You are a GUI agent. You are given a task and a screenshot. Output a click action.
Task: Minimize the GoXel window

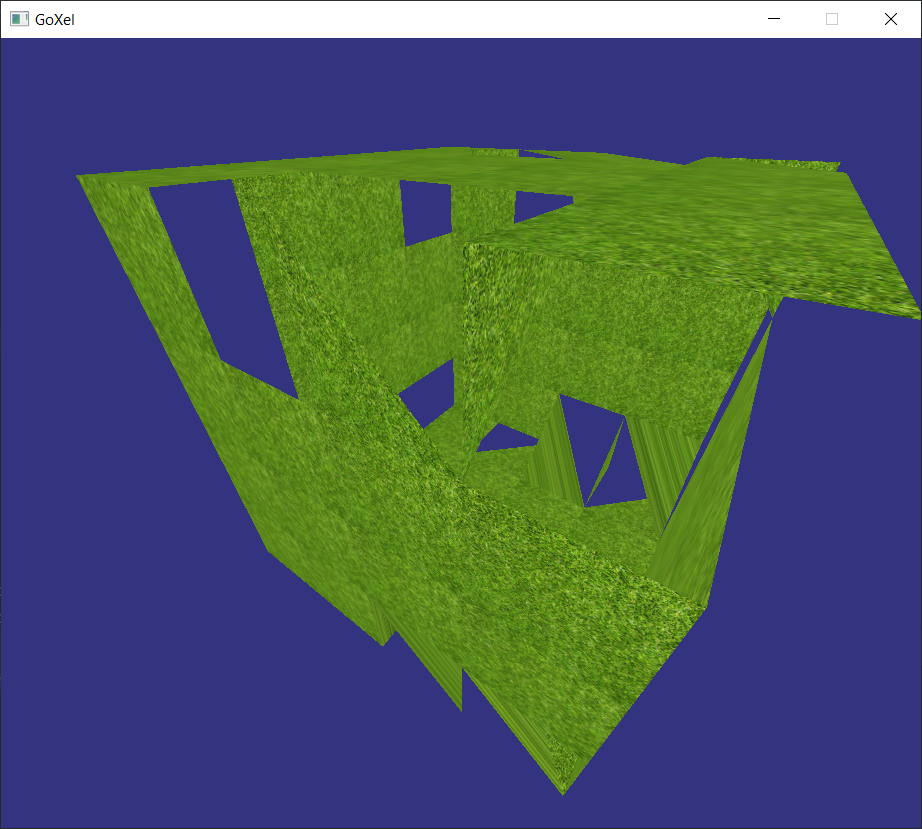pos(773,19)
